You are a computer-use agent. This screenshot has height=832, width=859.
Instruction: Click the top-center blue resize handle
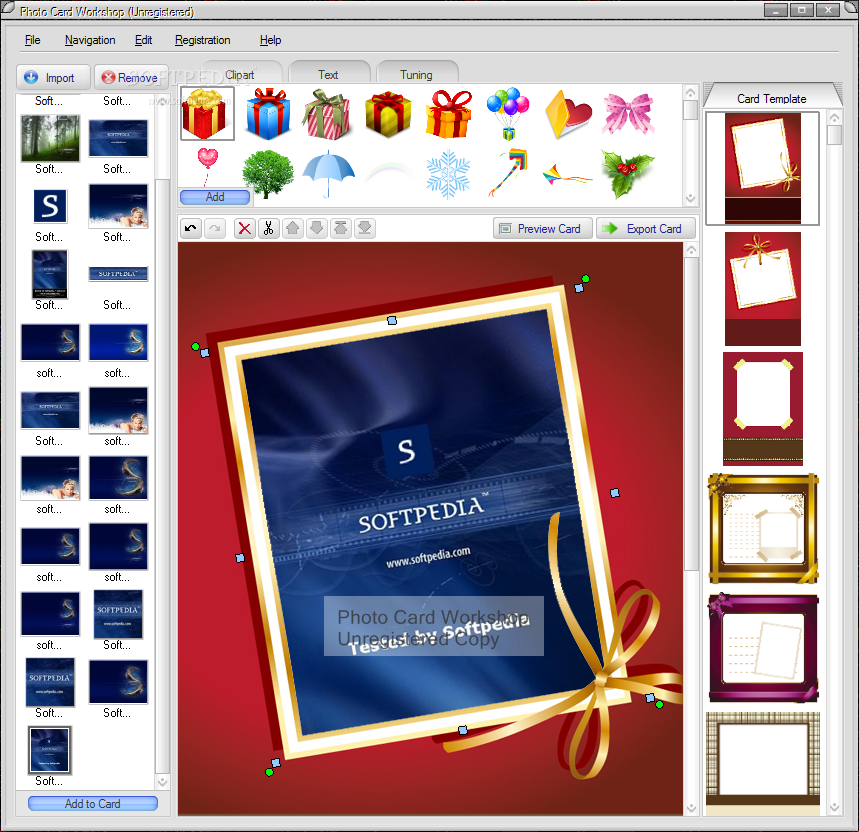[x=392, y=320]
